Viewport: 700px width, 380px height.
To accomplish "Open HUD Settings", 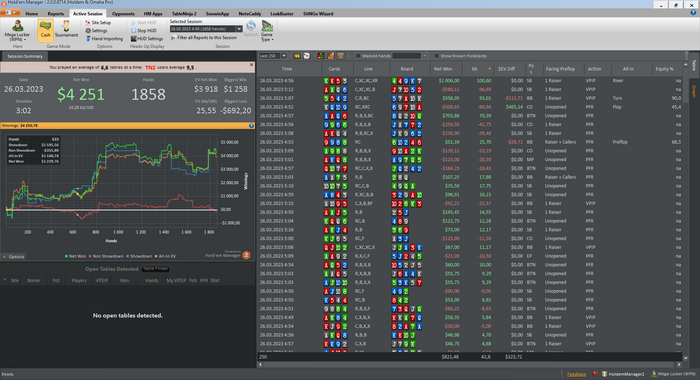I will 147,39.
